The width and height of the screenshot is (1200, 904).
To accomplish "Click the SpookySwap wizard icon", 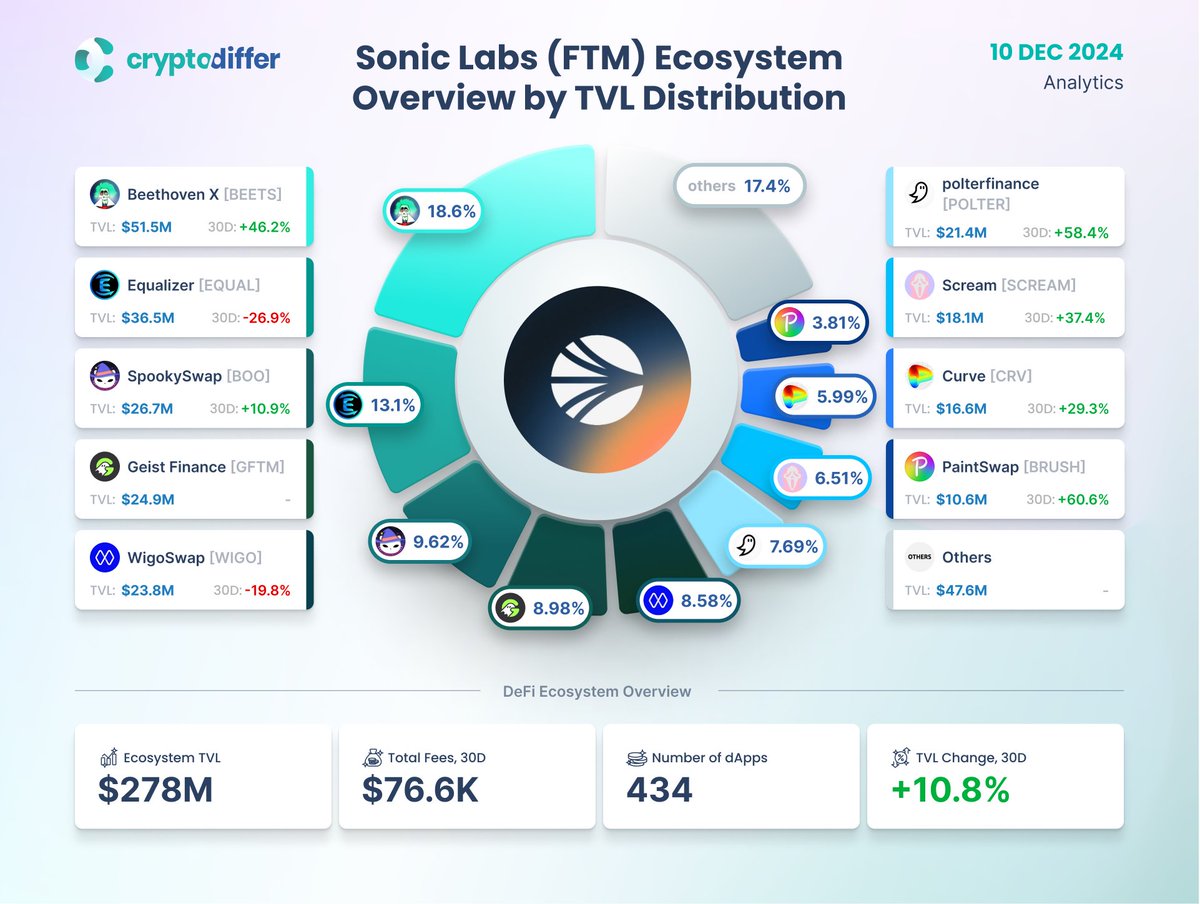I will pos(105,375).
